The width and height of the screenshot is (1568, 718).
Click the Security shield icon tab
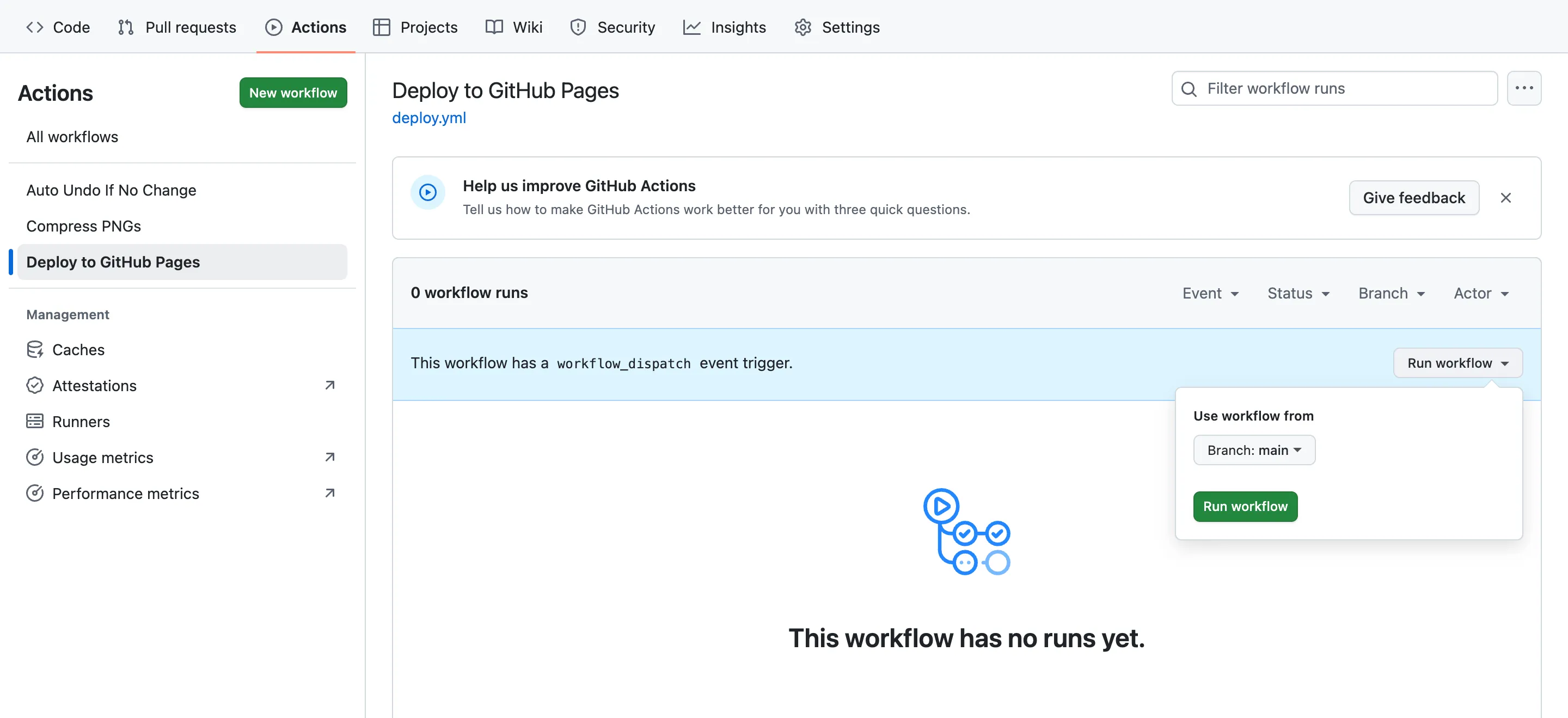click(x=578, y=27)
